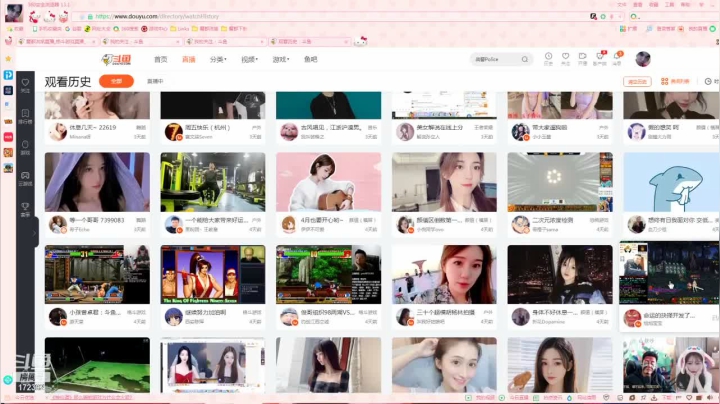Open the user avatar in Douyu header
This screenshot has width=720, height=404.
[x=643, y=59]
